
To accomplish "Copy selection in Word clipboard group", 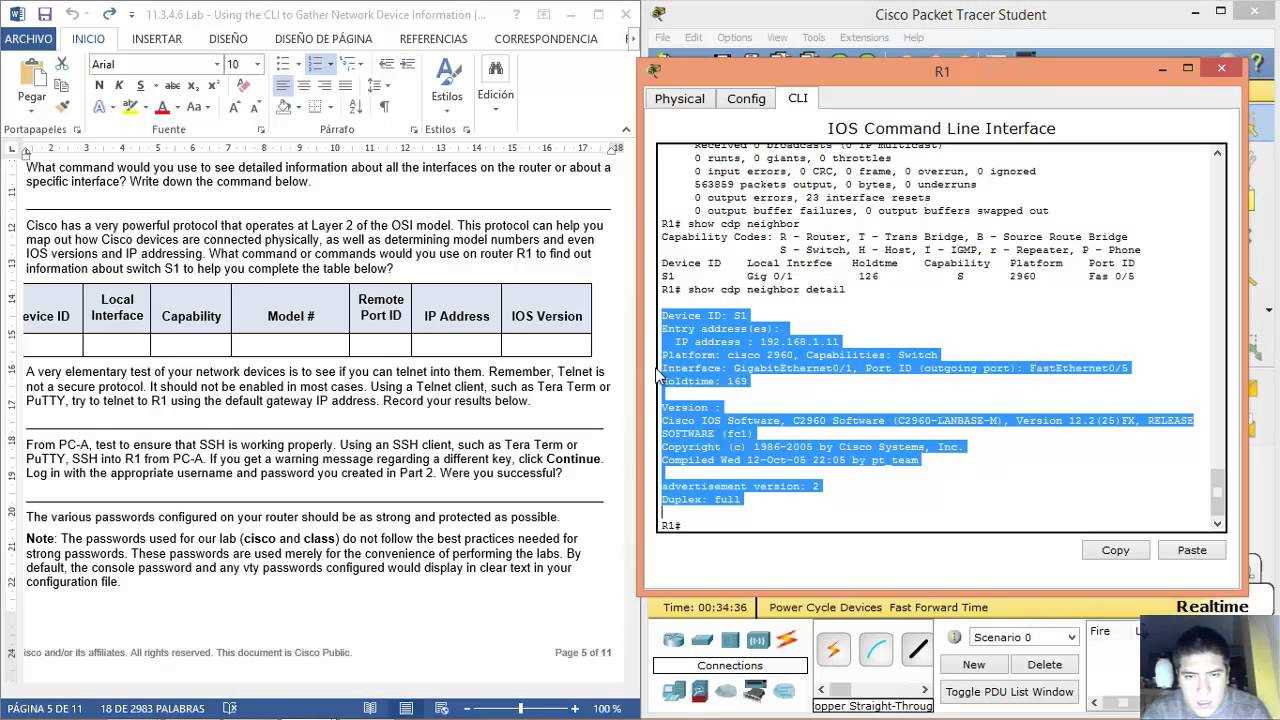I will 62,86.
